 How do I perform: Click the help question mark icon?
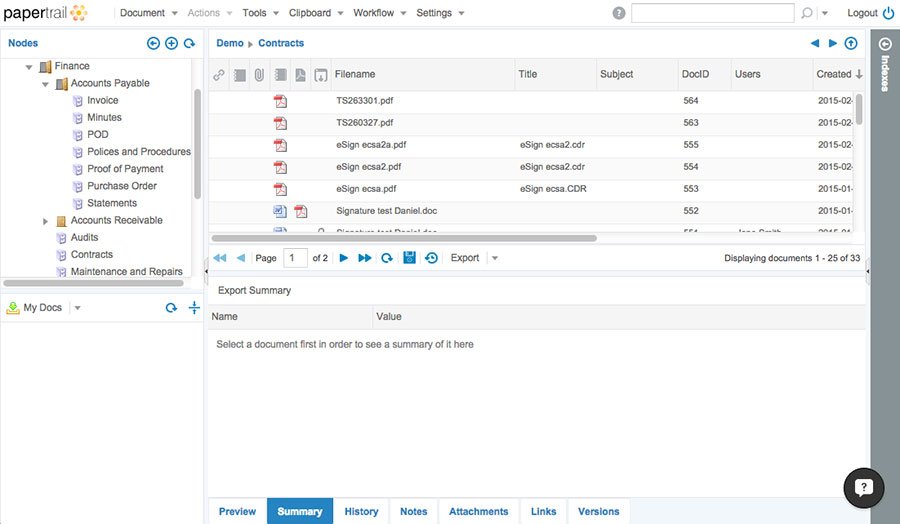[619, 13]
